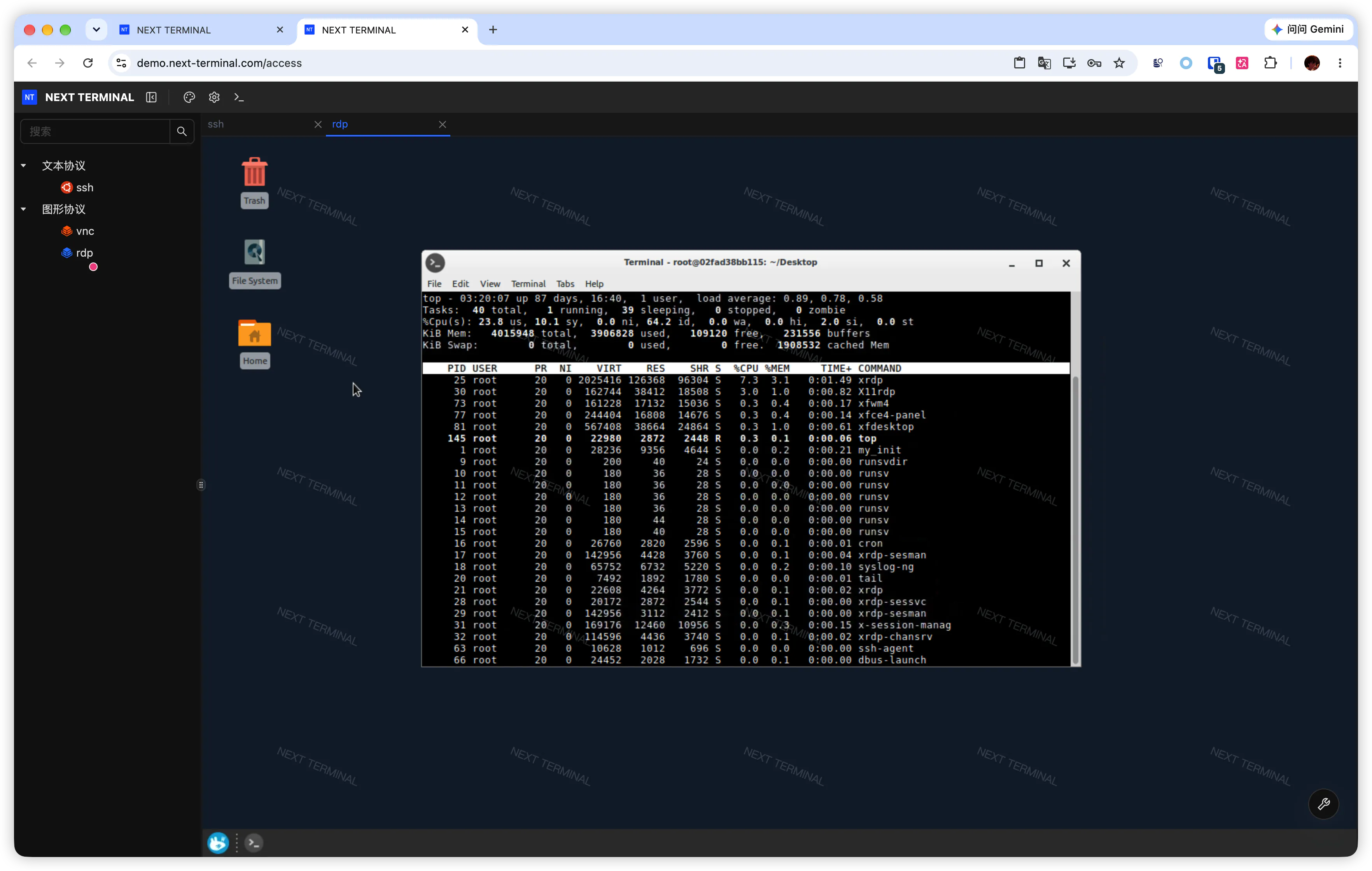Open a new browser tab
The width and height of the screenshot is (1372, 871).
point(493,30)
